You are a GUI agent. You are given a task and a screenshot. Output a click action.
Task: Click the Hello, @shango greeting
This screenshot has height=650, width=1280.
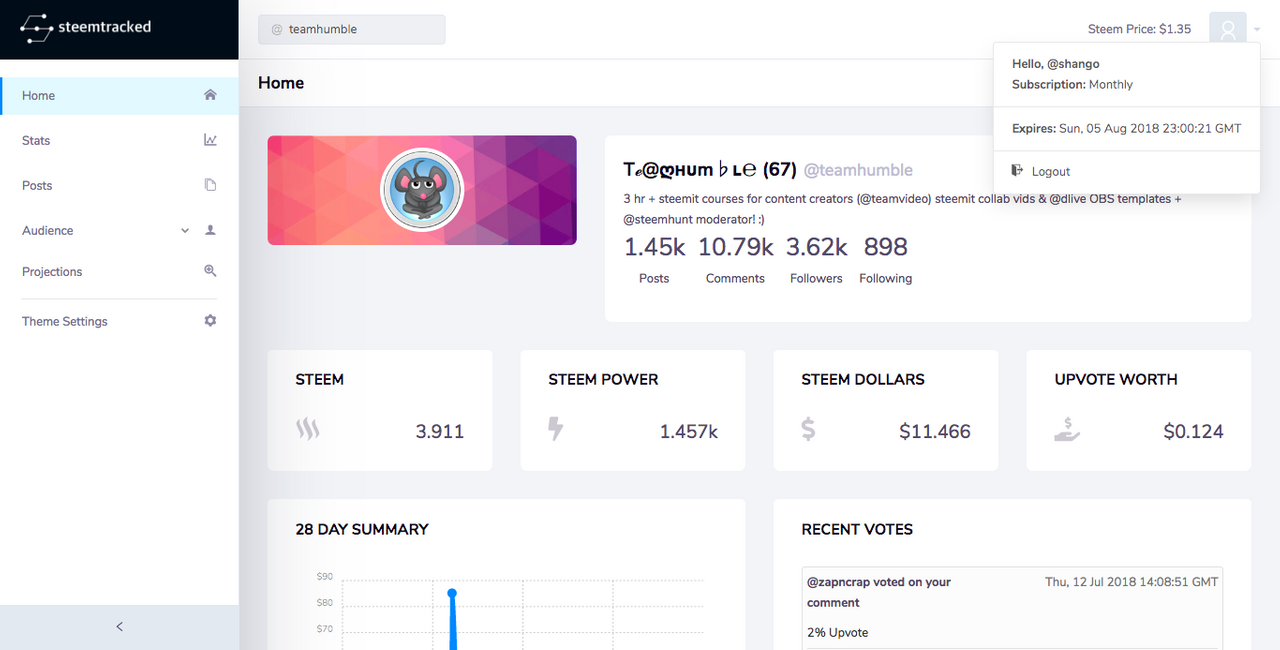(1056, 64)
